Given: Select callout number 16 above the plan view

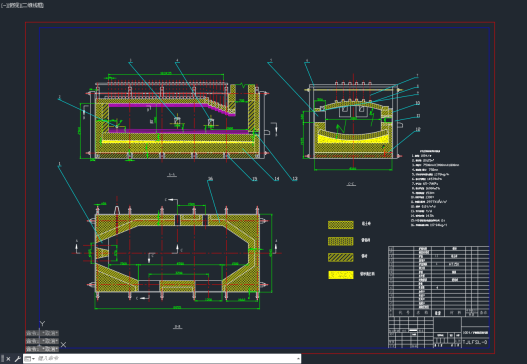Looking at the screenshot, I should (210, 179).
